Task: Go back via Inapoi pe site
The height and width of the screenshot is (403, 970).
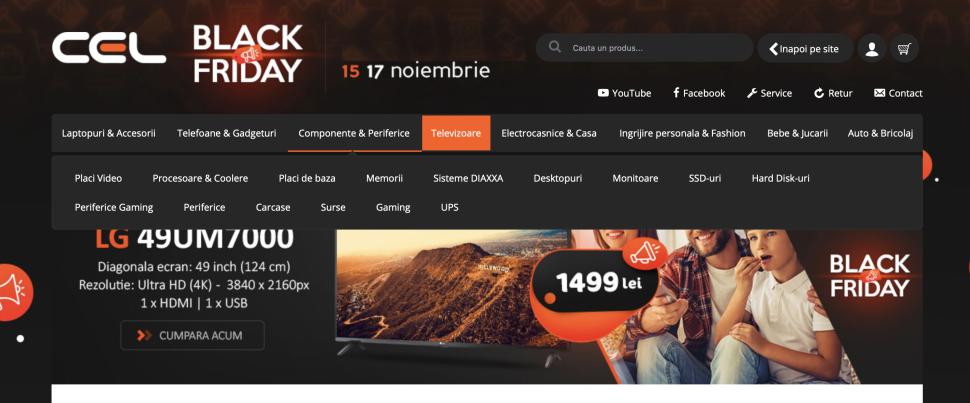Action: click(x=805, y=48)
